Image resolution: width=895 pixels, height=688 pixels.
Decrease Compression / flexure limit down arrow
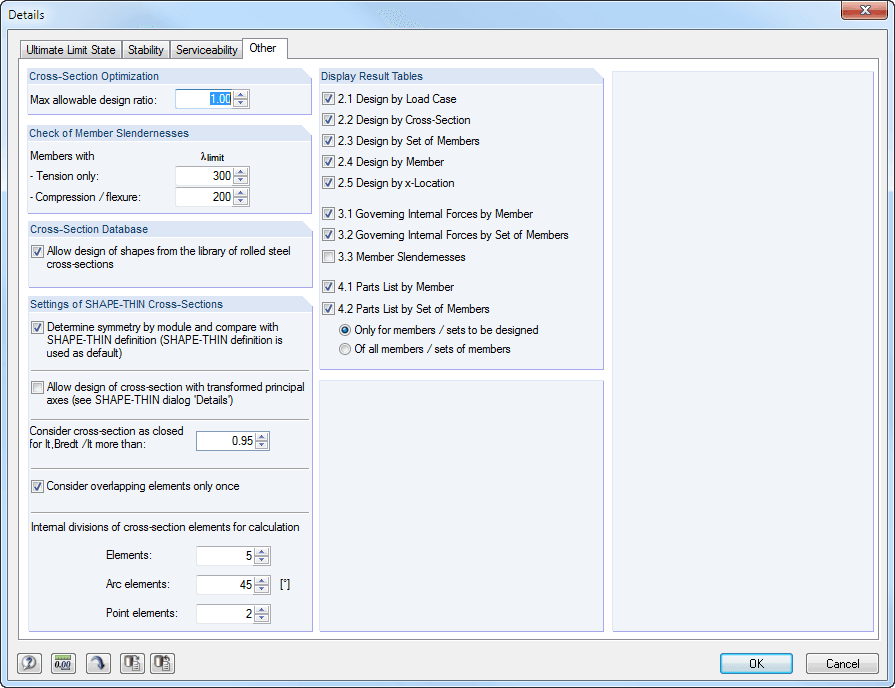tap(241, 201)
